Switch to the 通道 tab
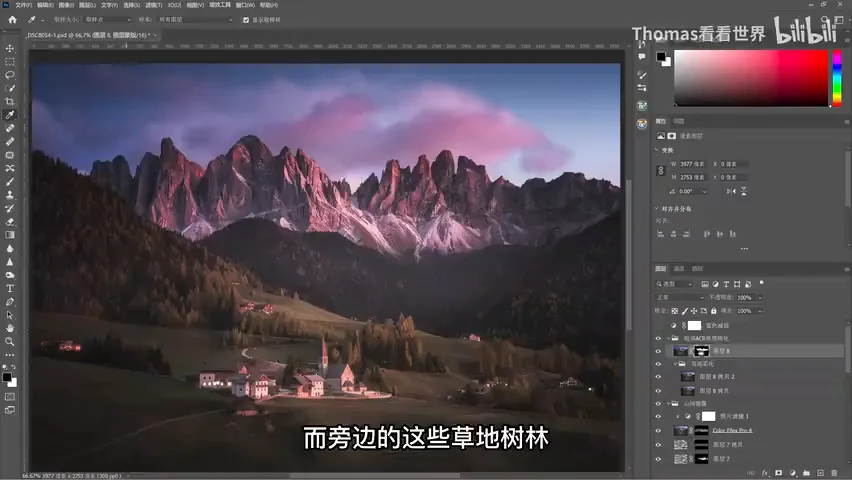Viewport: 852px width, 480px height. (x=679, y=269)
